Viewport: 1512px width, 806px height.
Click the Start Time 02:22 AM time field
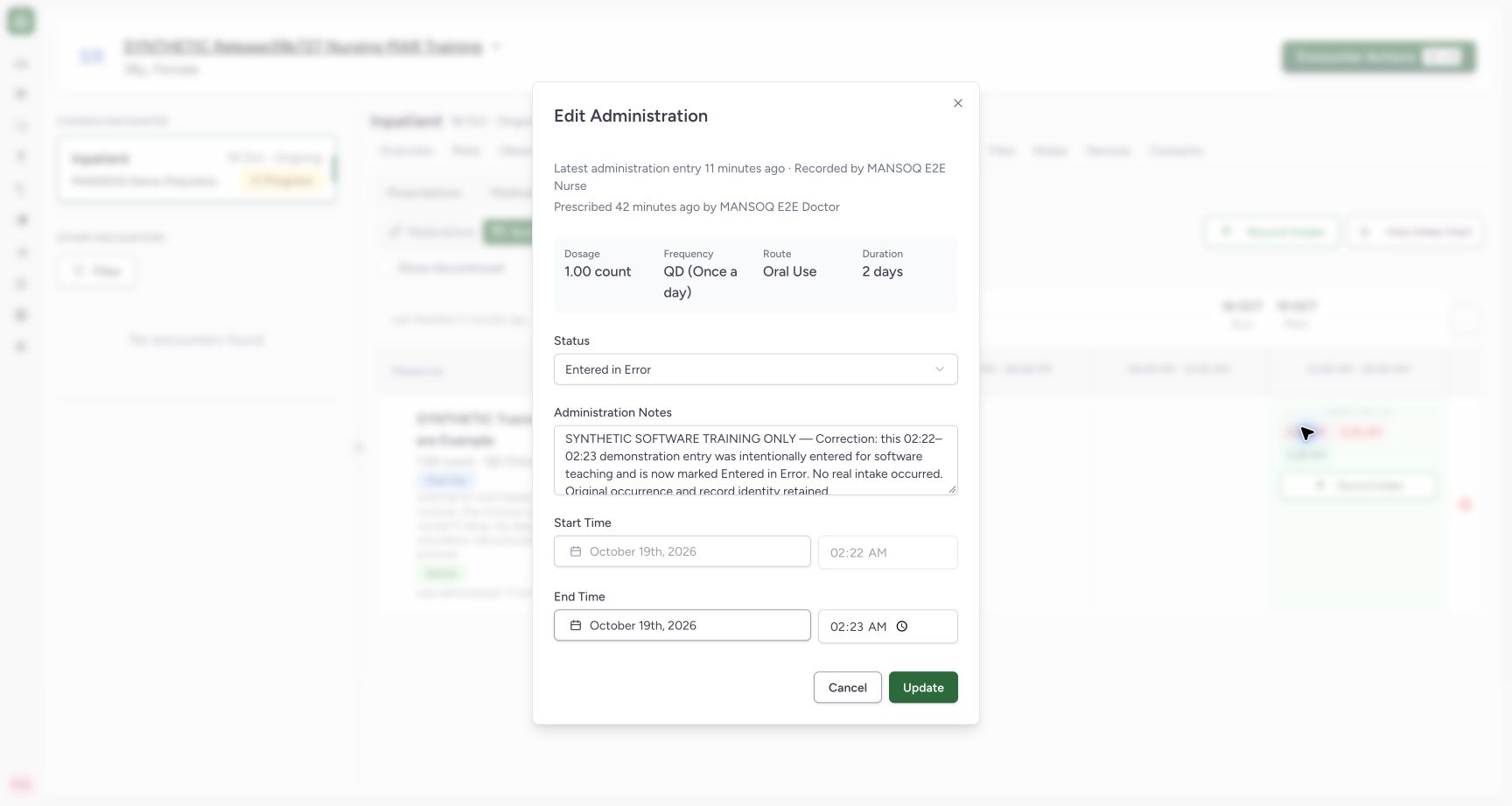point(887,552)
